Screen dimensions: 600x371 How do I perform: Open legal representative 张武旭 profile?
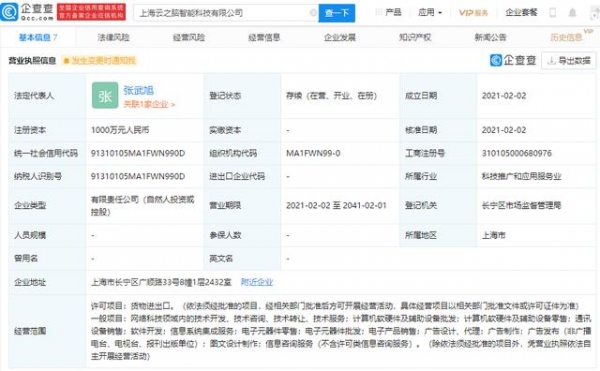click(138, 91)
